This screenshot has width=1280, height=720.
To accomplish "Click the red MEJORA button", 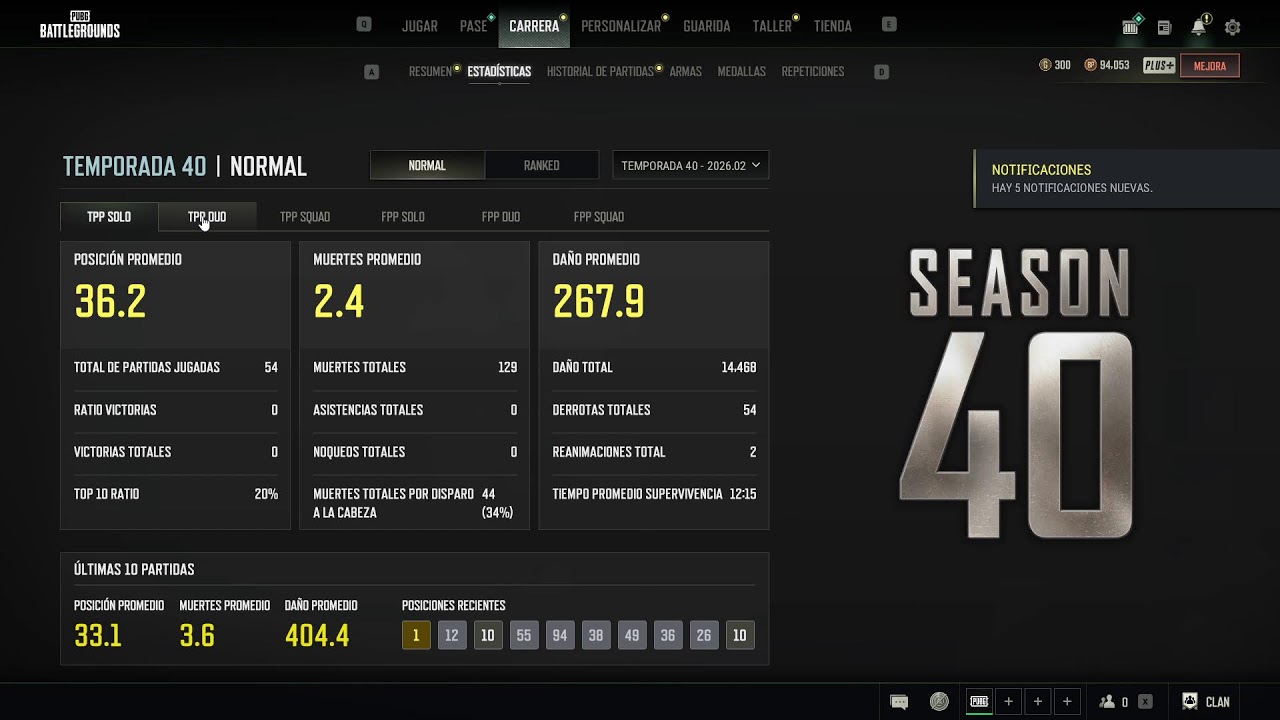I will (1210, 66).
